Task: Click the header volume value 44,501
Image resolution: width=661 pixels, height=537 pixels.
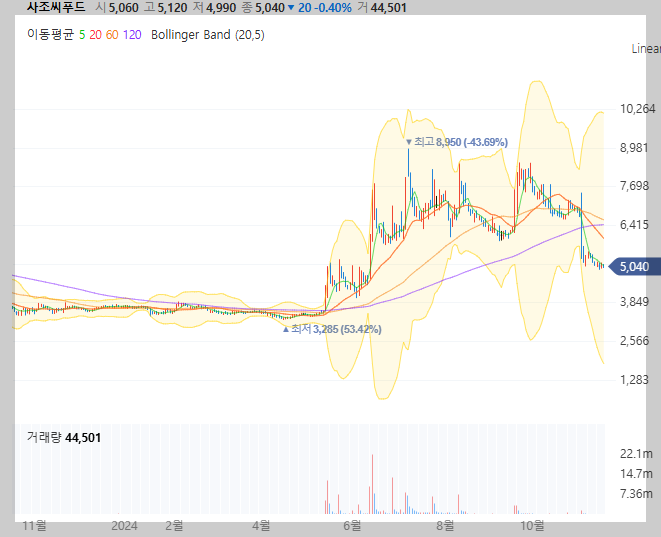Action: 388,8
